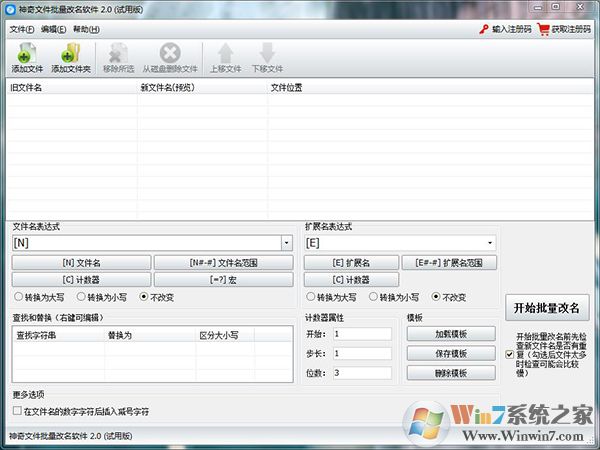
Task: Enable inserting minus sign after digits
Action: 17,411
